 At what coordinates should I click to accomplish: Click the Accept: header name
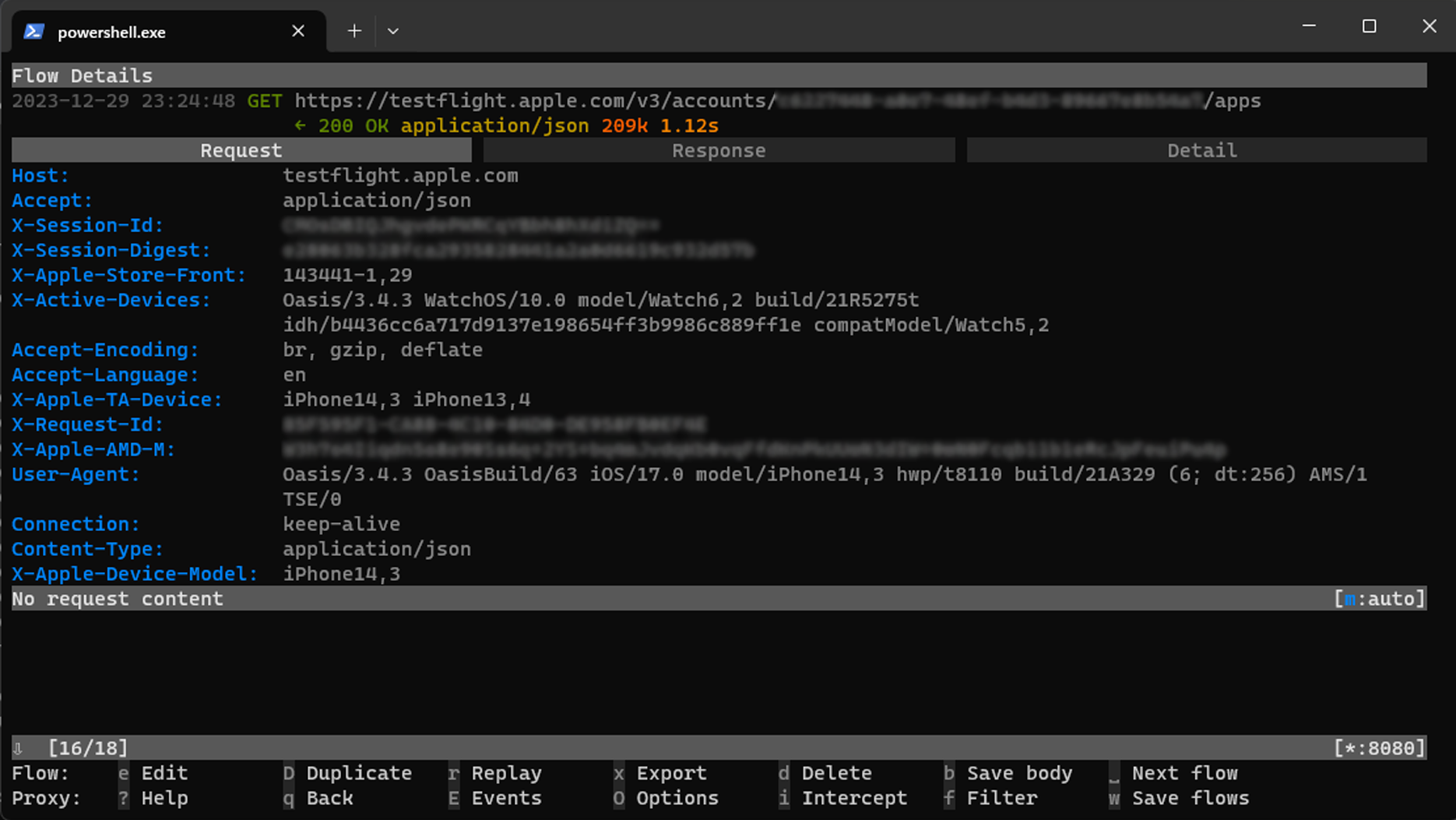[52, 200]
